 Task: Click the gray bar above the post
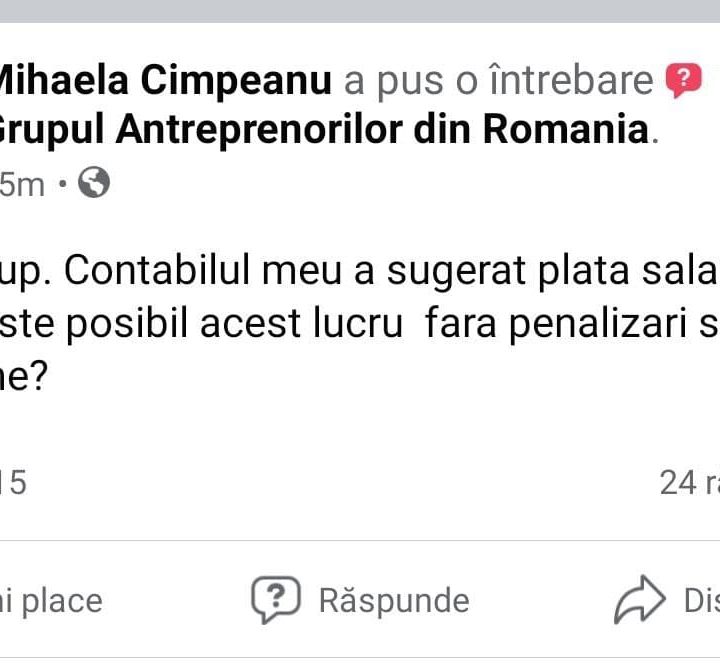360,11
